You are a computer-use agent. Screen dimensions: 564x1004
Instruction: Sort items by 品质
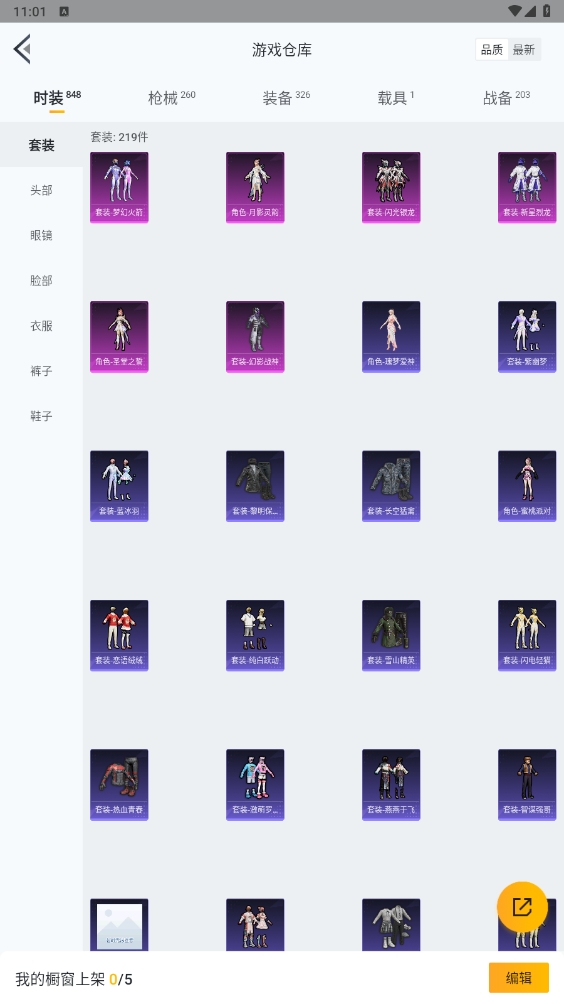tap(492, 49)
